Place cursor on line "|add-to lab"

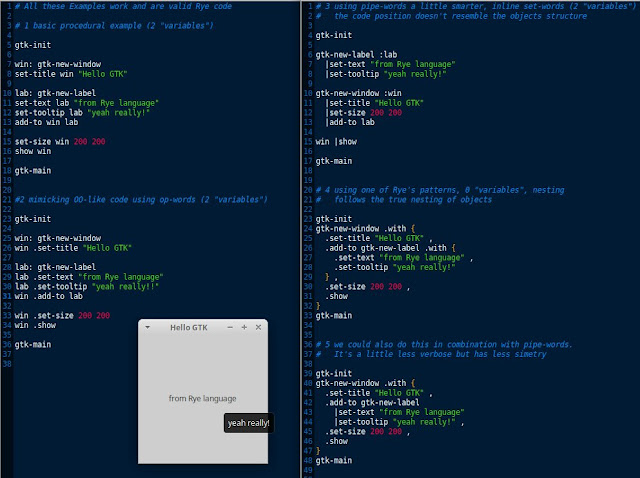[x=350, y=122]
